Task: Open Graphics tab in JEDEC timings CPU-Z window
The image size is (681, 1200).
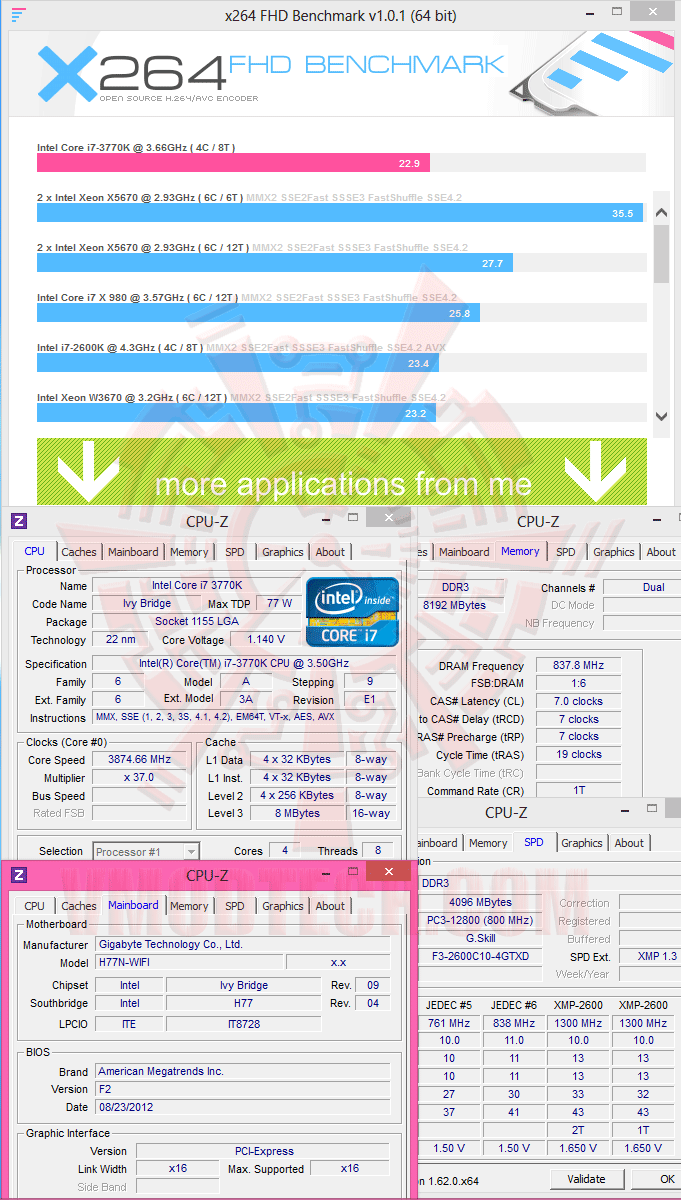Action: point(582,843)
